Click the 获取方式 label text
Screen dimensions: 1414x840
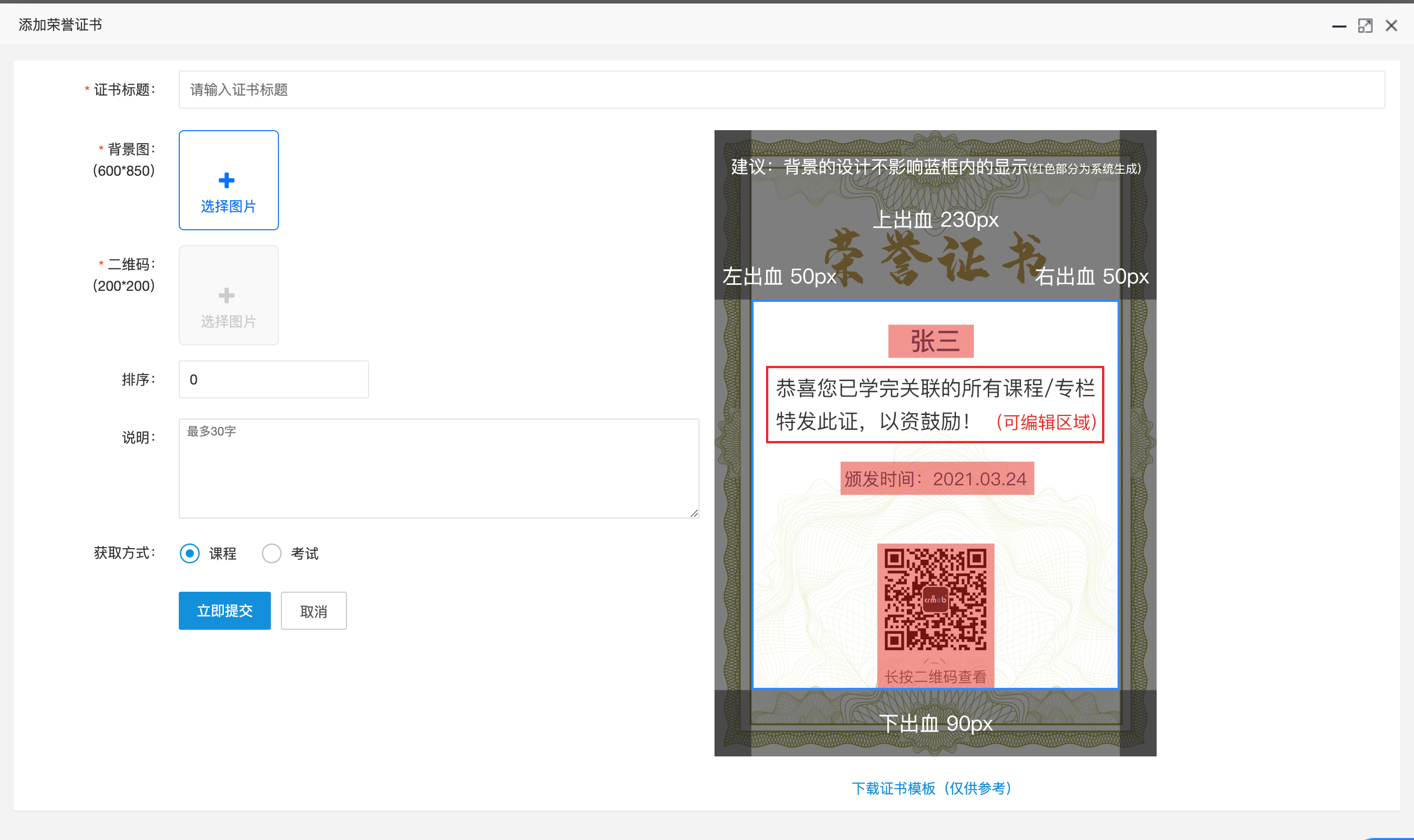(124, 553)
